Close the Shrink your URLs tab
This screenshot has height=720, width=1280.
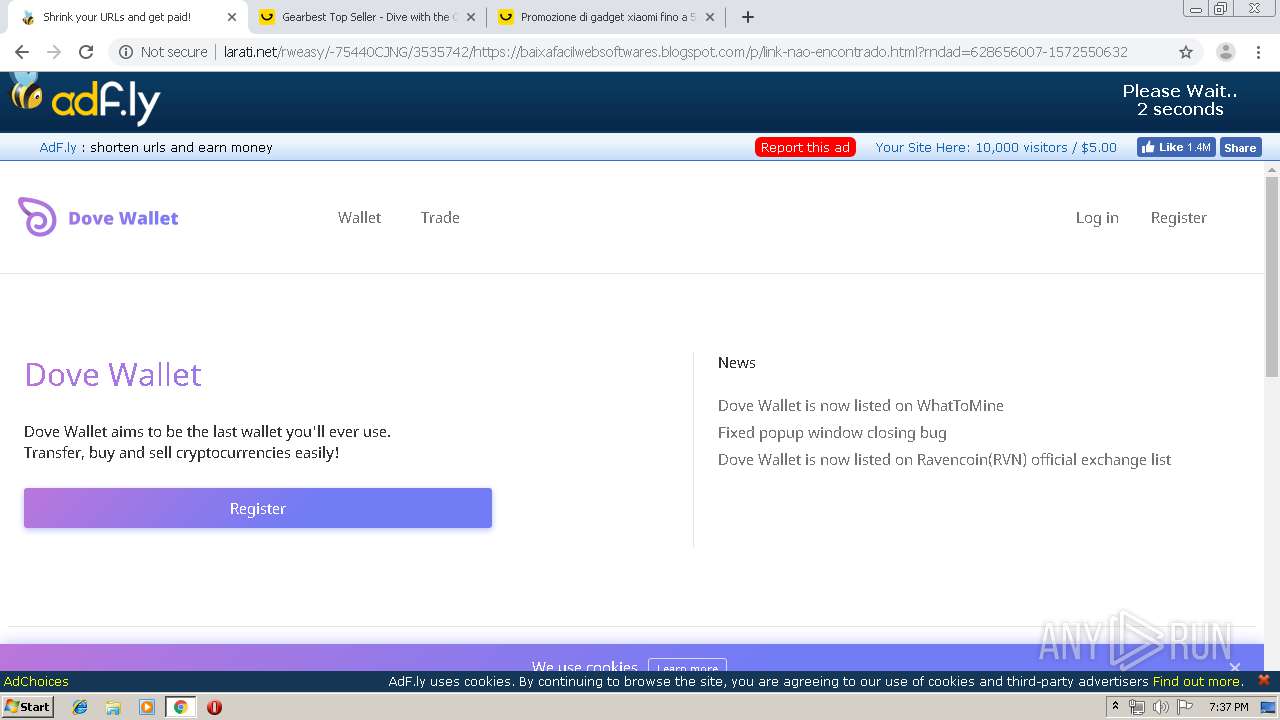point(232,17)
